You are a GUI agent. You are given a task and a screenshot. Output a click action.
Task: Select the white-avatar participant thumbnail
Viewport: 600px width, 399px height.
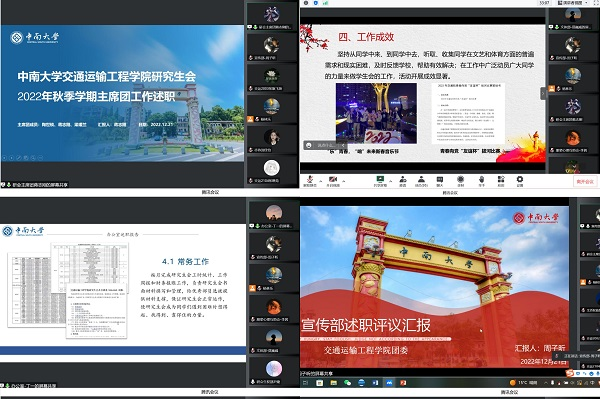tap(272, 170)
